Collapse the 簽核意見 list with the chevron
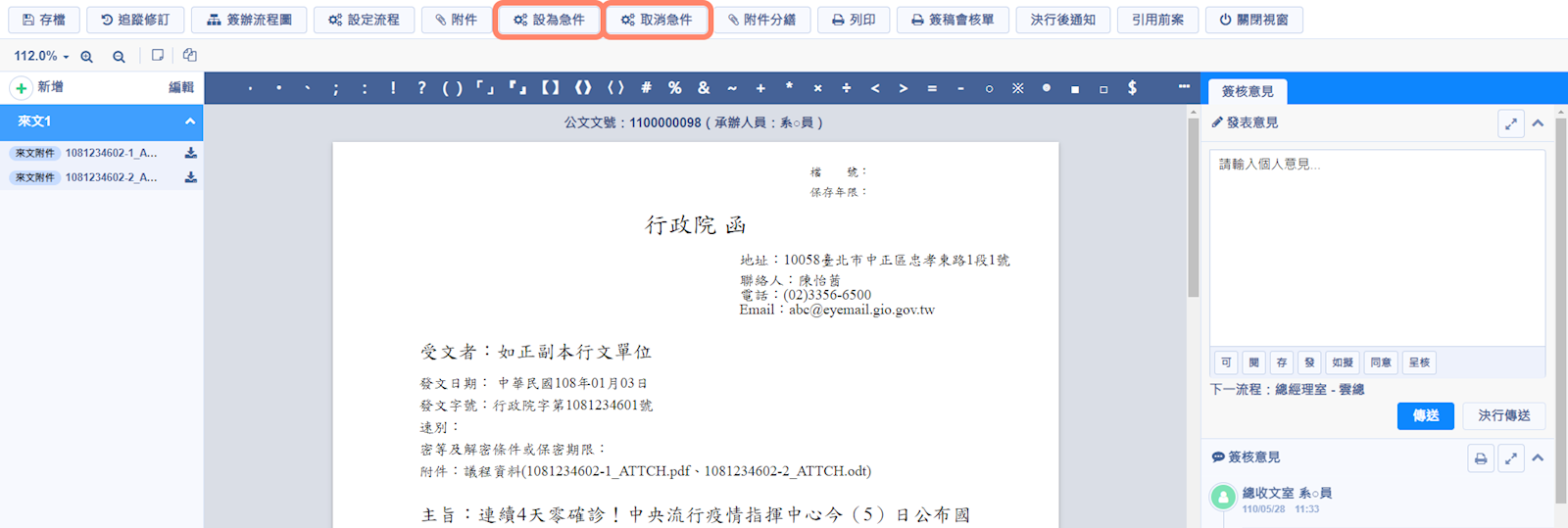Image resolution: width=1568 pixels, height=528 pixels. coord(1538,458)
